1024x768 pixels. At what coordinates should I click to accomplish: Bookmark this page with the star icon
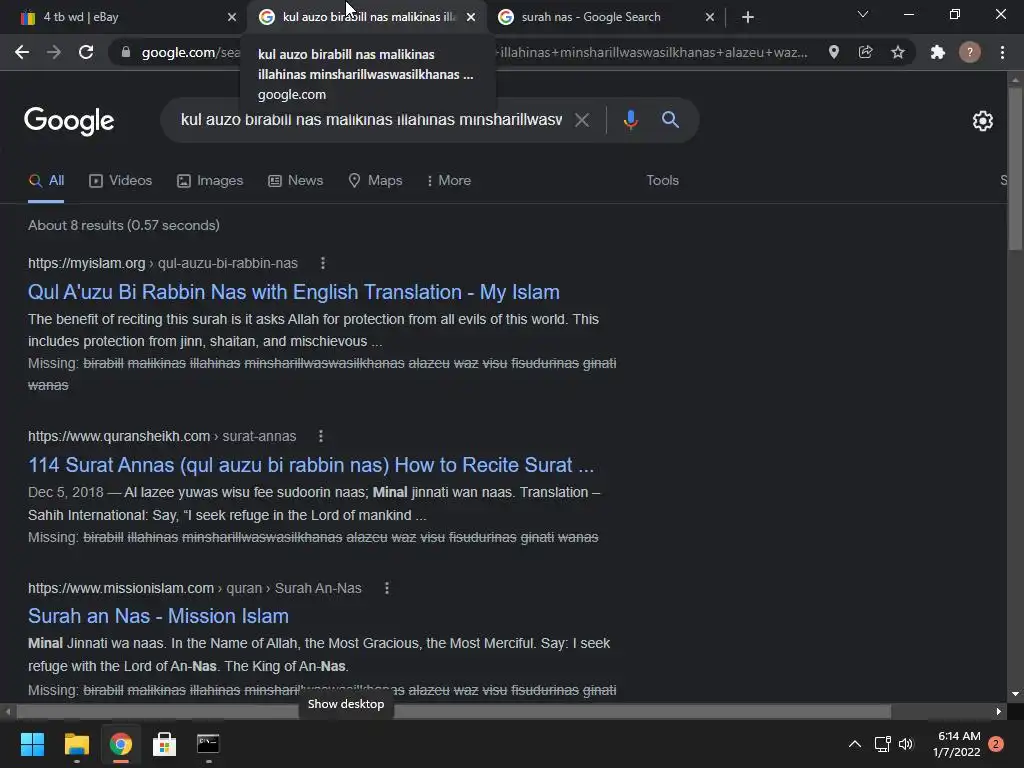pos(898,52)
